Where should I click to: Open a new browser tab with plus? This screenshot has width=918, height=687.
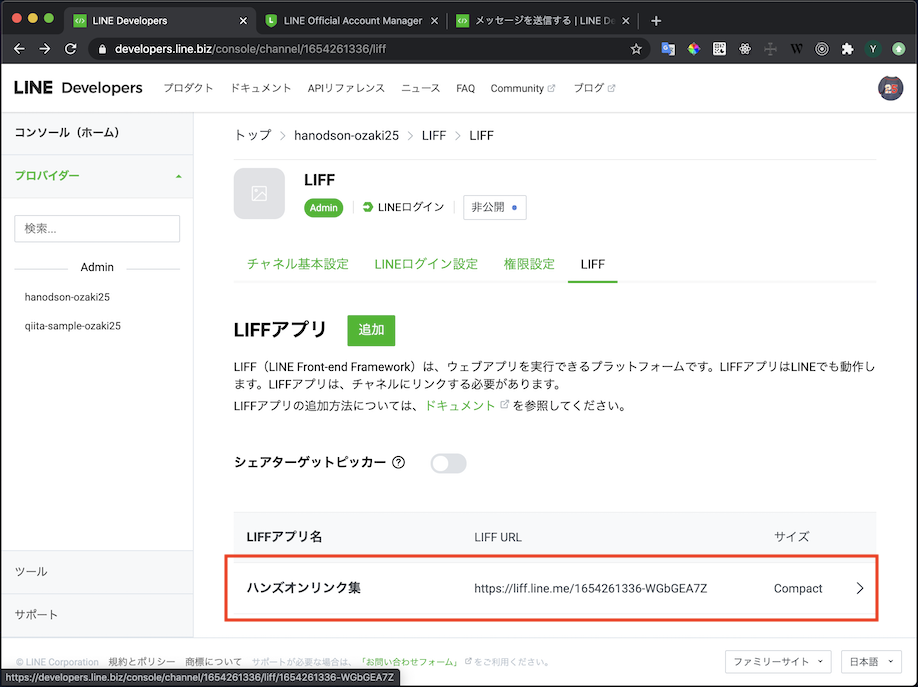[656, 21]
